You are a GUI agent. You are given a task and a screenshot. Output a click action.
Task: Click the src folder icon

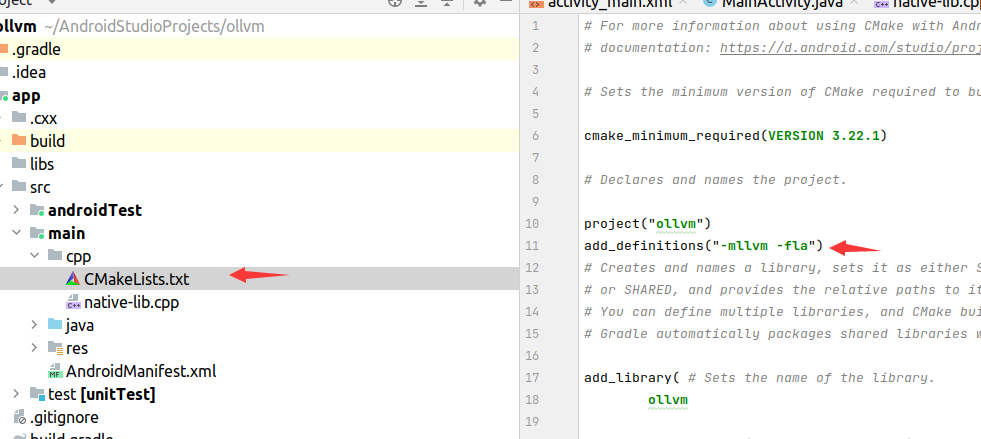(19, 187)
